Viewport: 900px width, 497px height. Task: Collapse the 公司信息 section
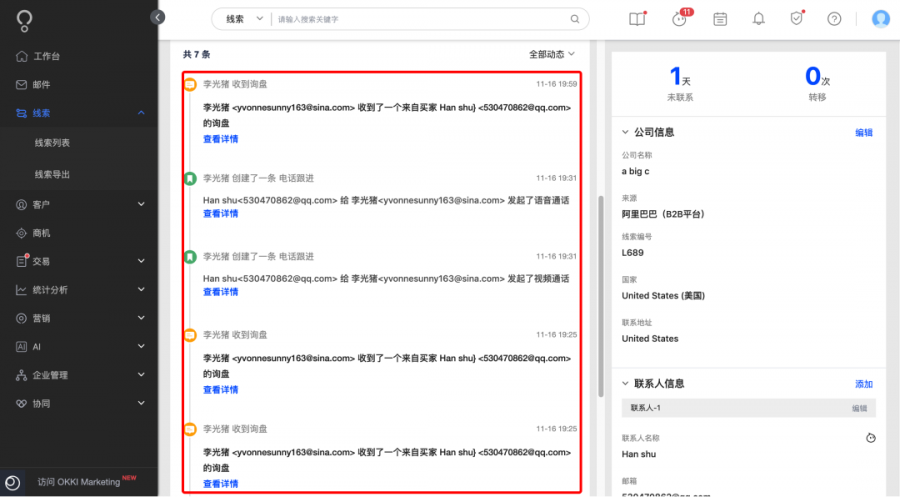coord(625,132)
